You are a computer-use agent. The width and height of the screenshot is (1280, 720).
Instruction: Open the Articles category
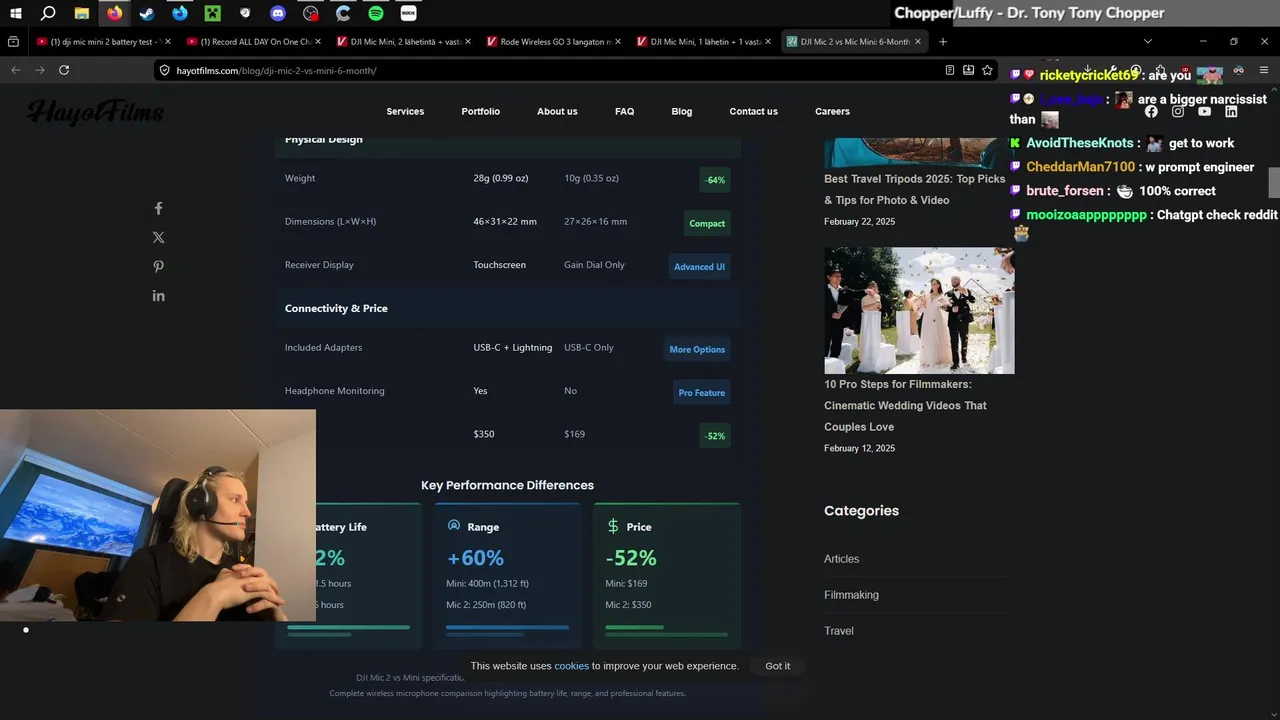[x=841, y=559]
